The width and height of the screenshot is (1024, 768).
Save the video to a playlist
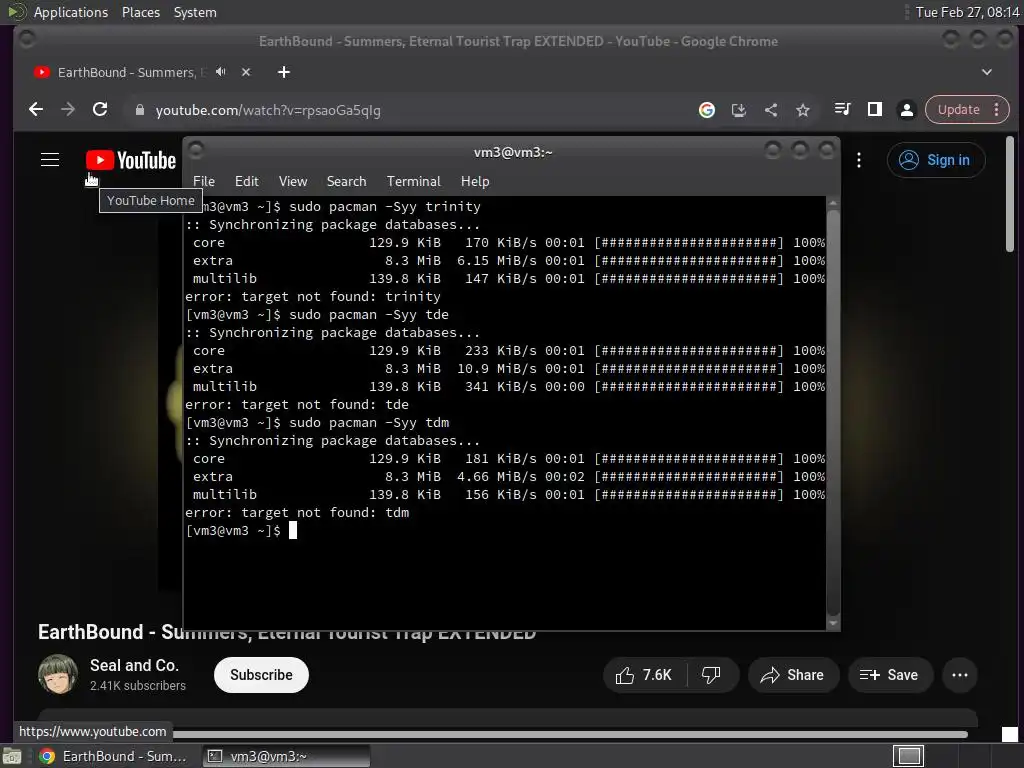pyautogui.click(x=889, y=675)
